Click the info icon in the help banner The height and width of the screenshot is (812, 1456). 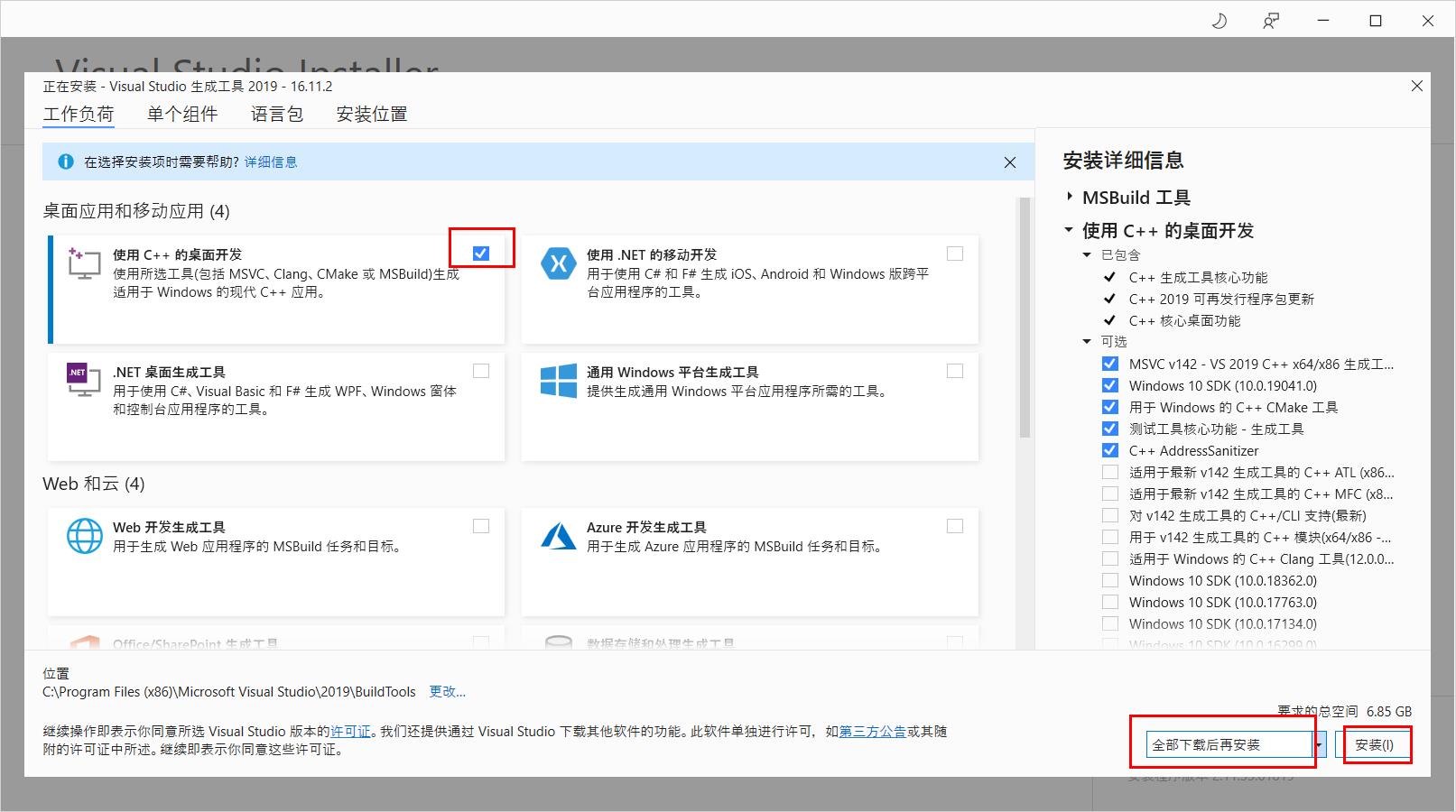pos(65,161)
